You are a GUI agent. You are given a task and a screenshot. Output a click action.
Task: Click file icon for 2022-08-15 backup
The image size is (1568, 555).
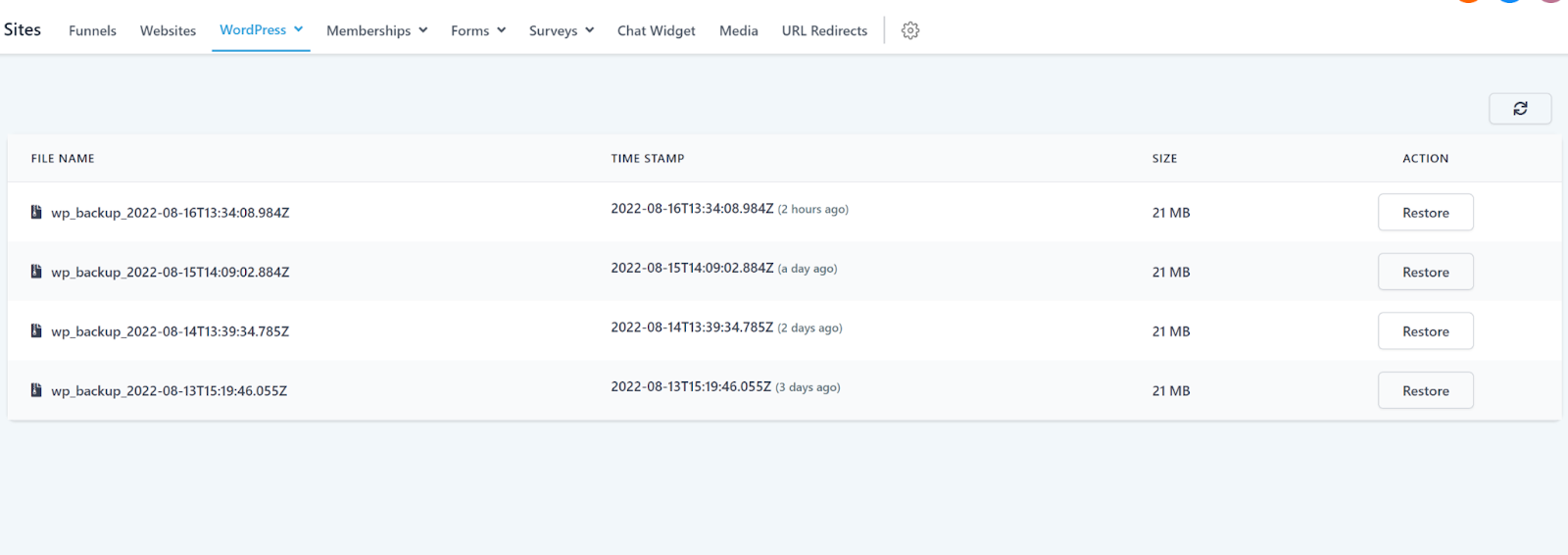[36, 272]
